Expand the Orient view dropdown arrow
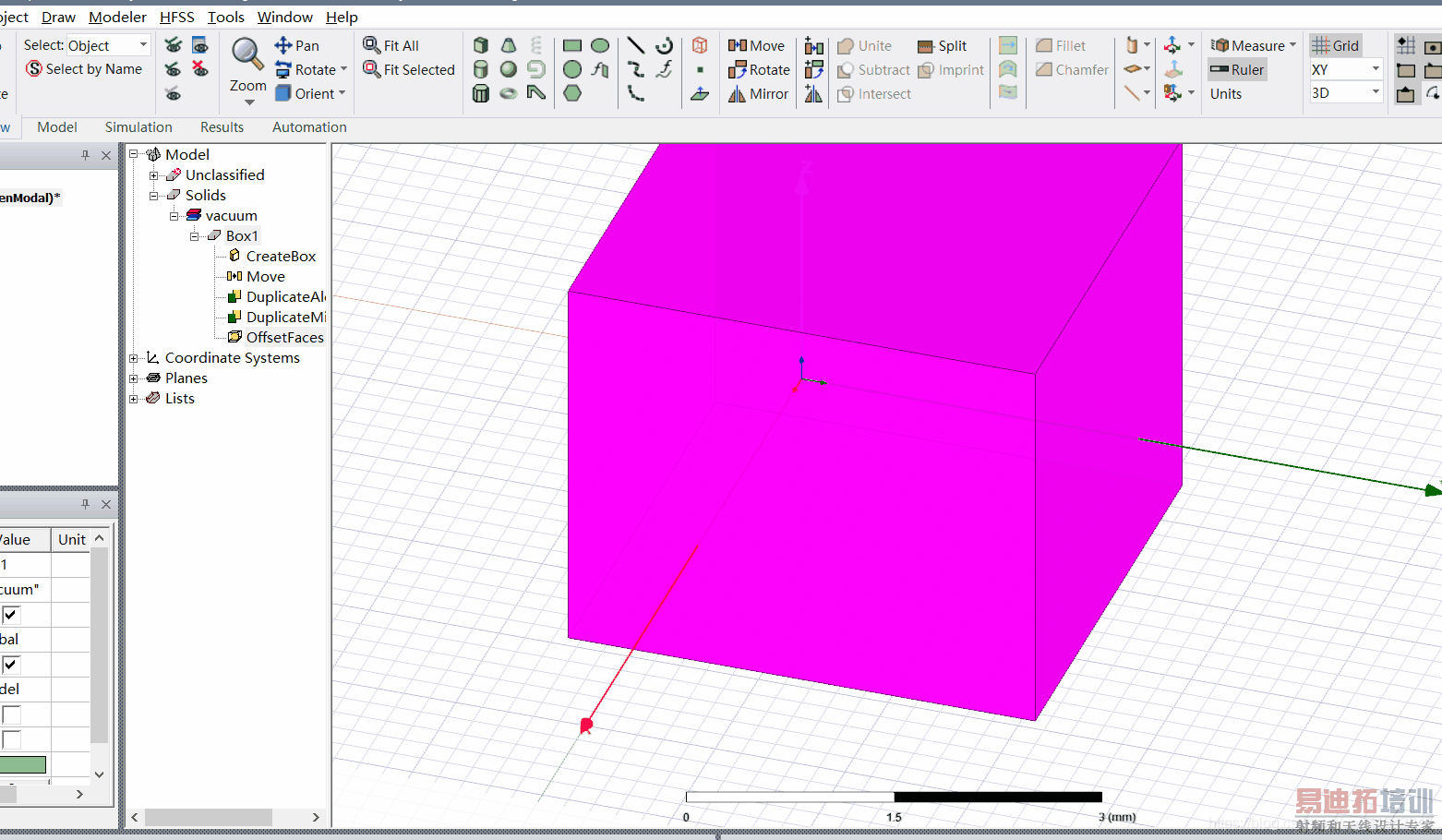This screenshot has height=840, width=1442. click(342, 93)
